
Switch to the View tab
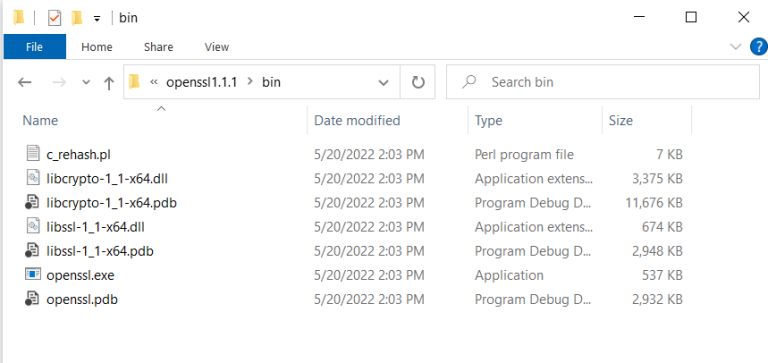pyautogui.click(x=216, y=47)
